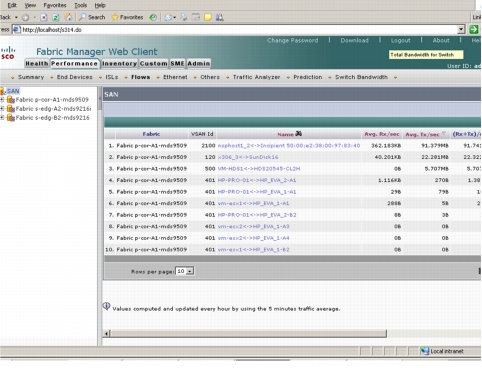Select the SAN root tree node
The width and height of the screenshot is (482, 368).
(13, 91)
